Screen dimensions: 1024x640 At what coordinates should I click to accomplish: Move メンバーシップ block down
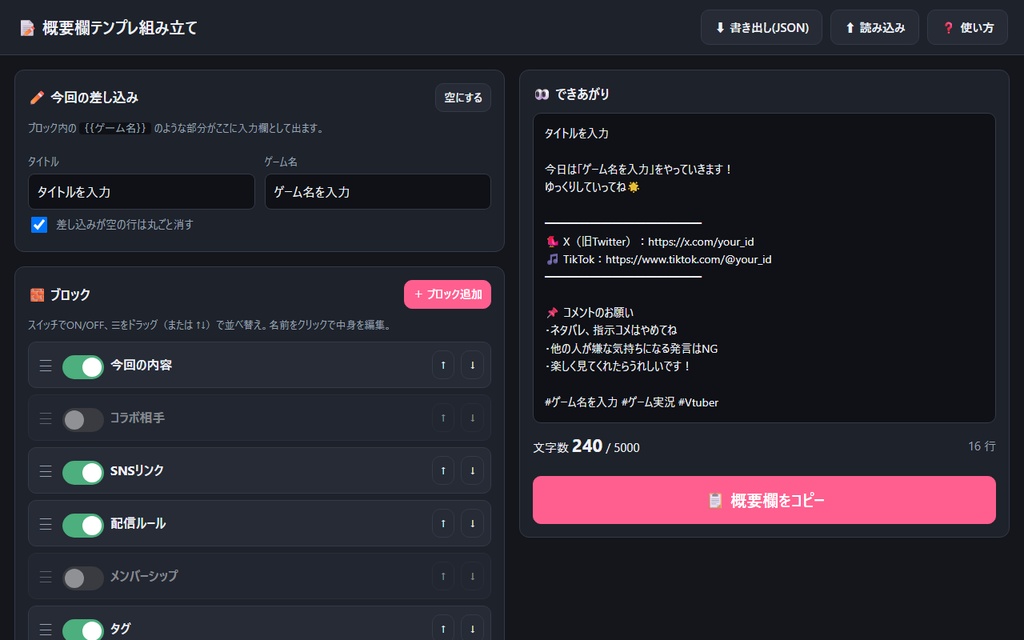coord(472,577)
